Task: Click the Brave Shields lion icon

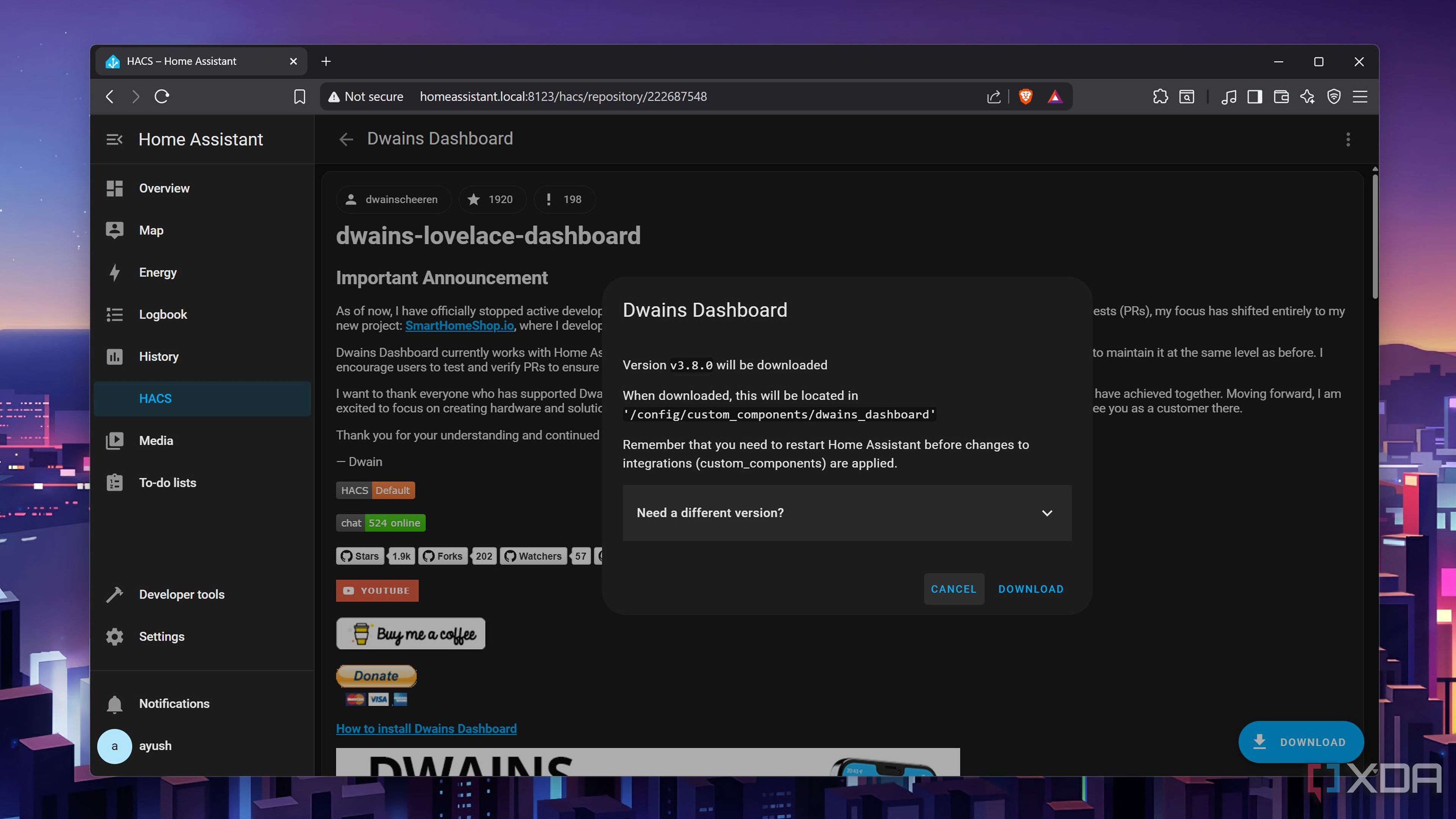Action: [x=1025, y=97]
